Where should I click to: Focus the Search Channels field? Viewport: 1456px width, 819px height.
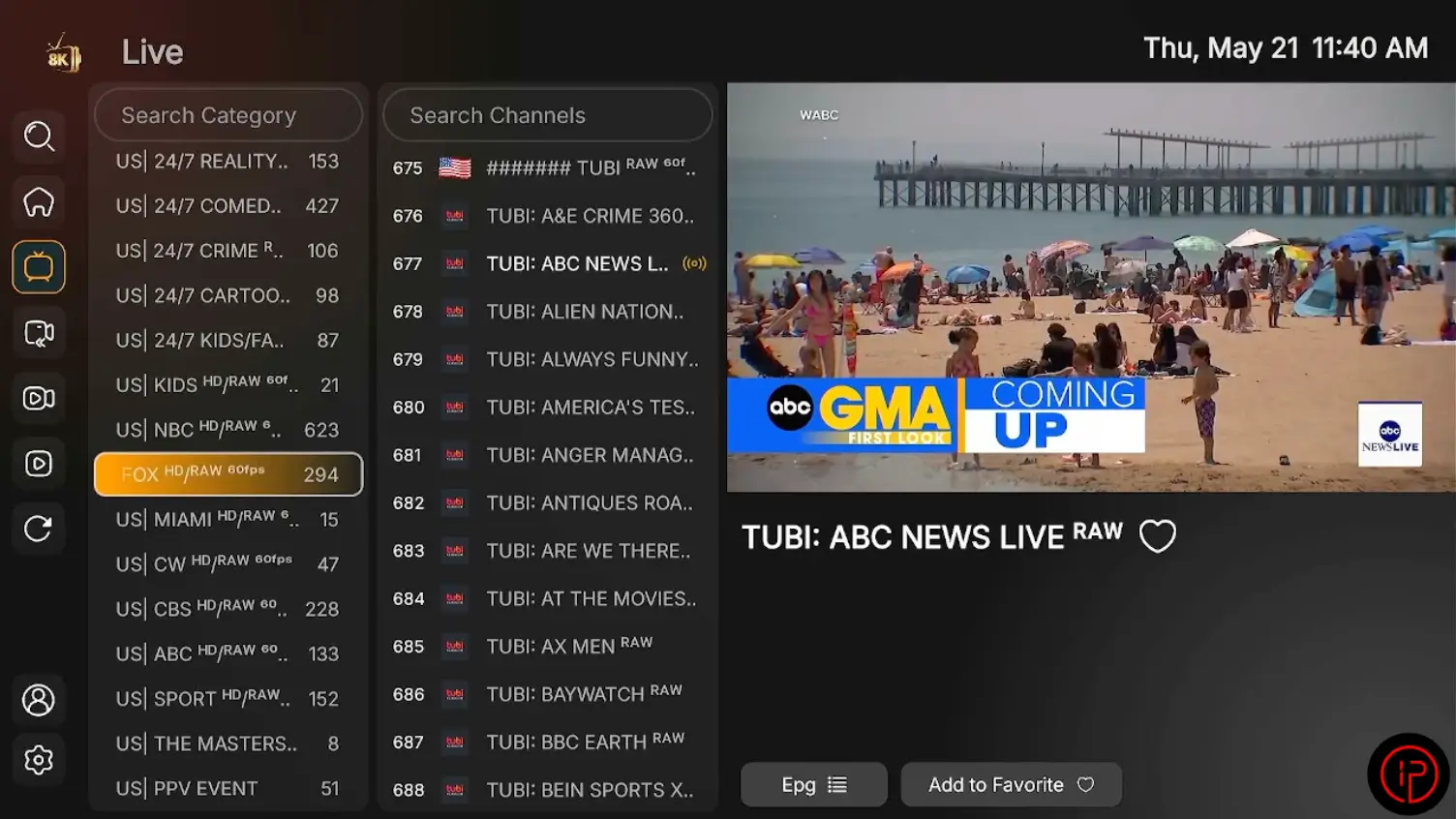coord(548,115)
